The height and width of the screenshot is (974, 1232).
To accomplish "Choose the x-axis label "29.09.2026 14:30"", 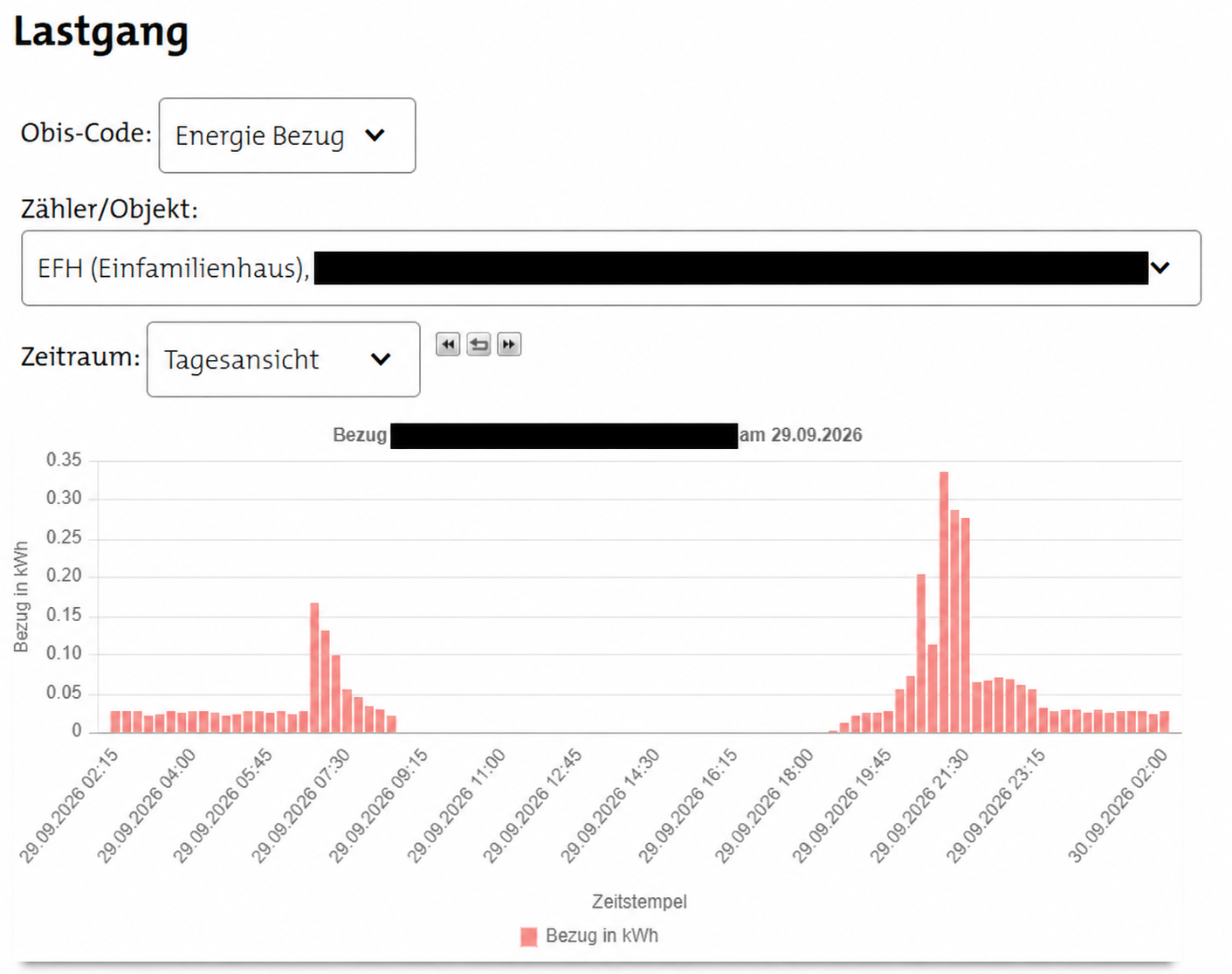I will coord(609,805).
